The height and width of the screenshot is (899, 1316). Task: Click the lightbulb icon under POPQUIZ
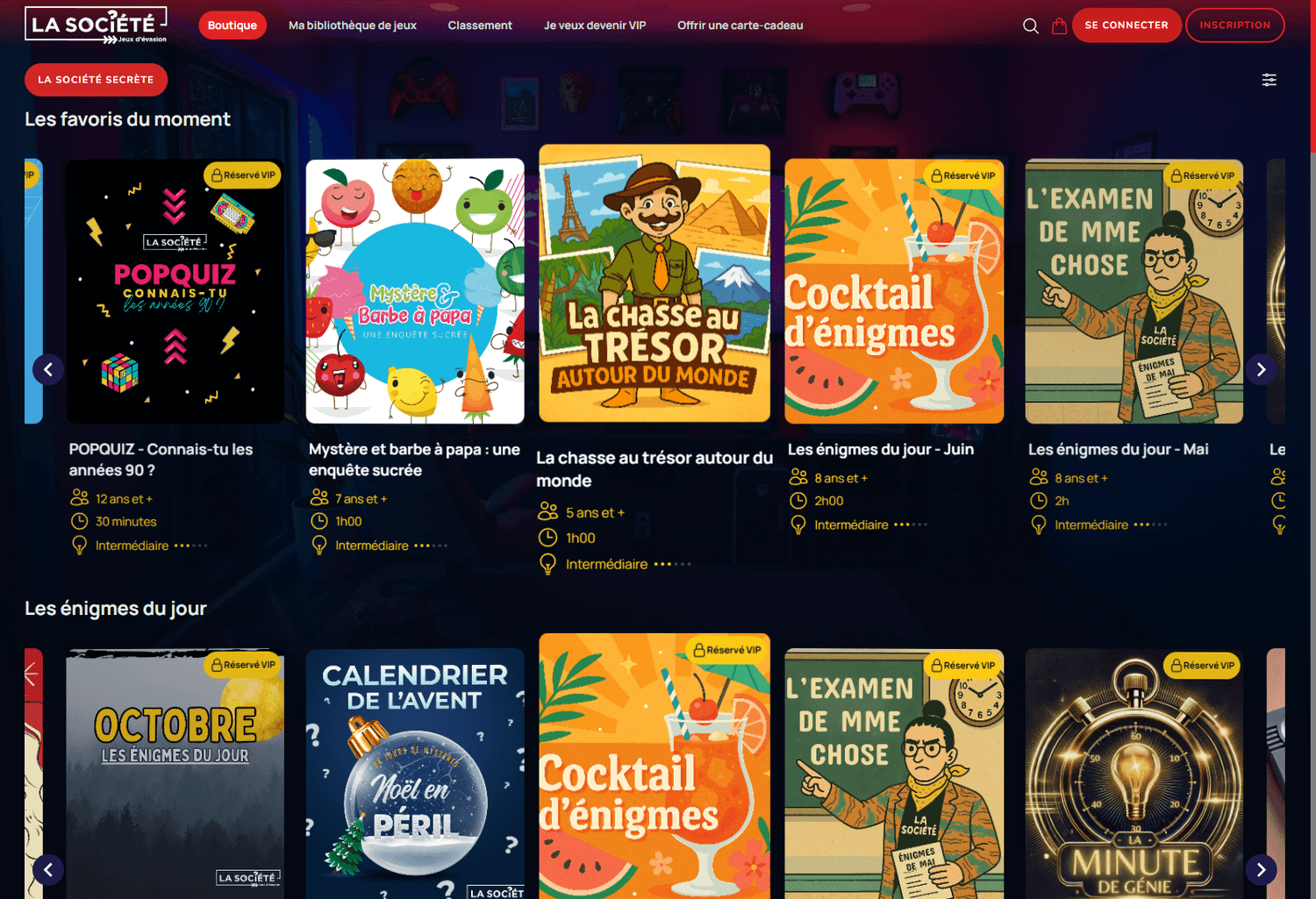(79, 546)
